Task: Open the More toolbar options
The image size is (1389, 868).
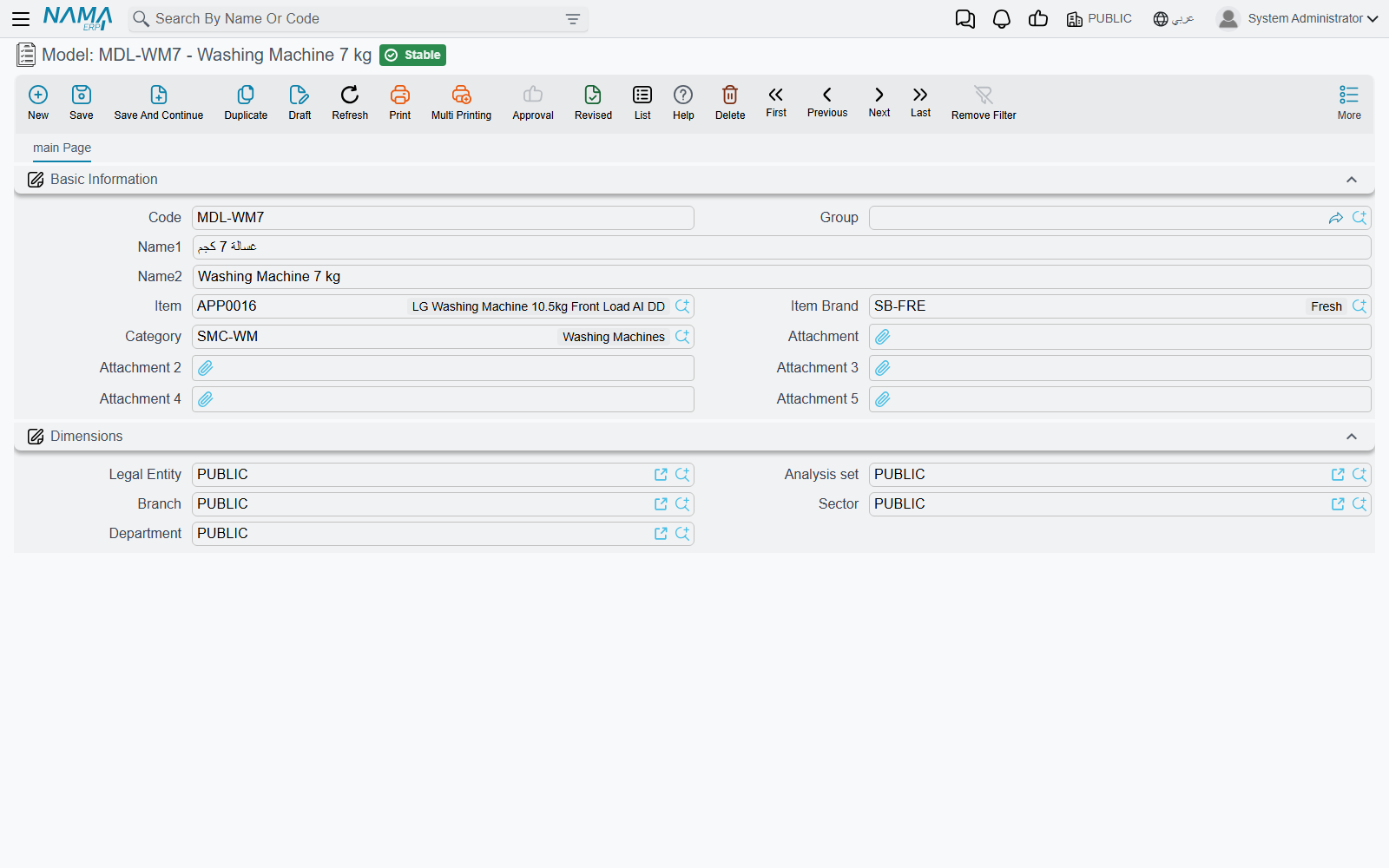Action: click(1349, 102)
